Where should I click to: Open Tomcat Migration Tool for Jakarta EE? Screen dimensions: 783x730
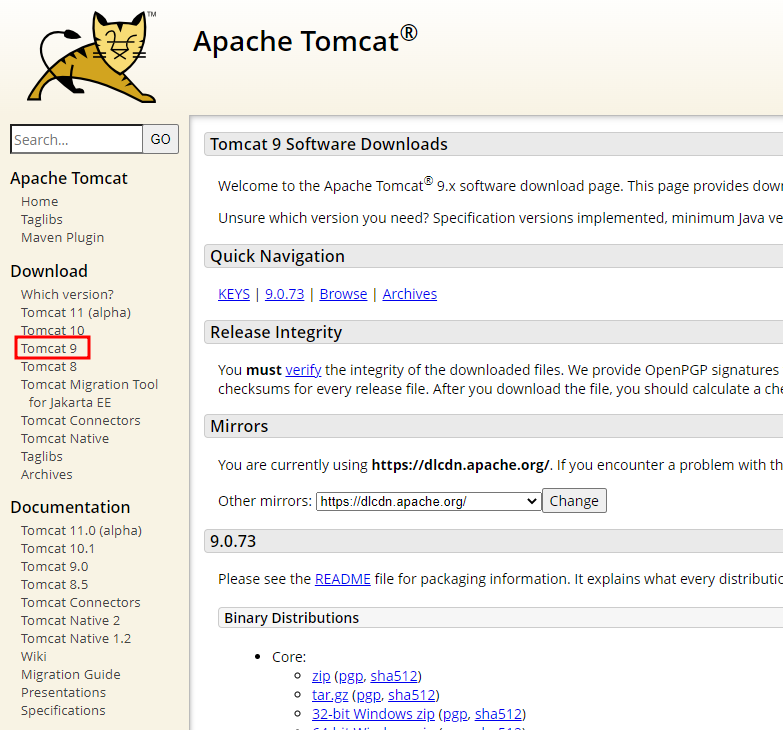point(89,393)
